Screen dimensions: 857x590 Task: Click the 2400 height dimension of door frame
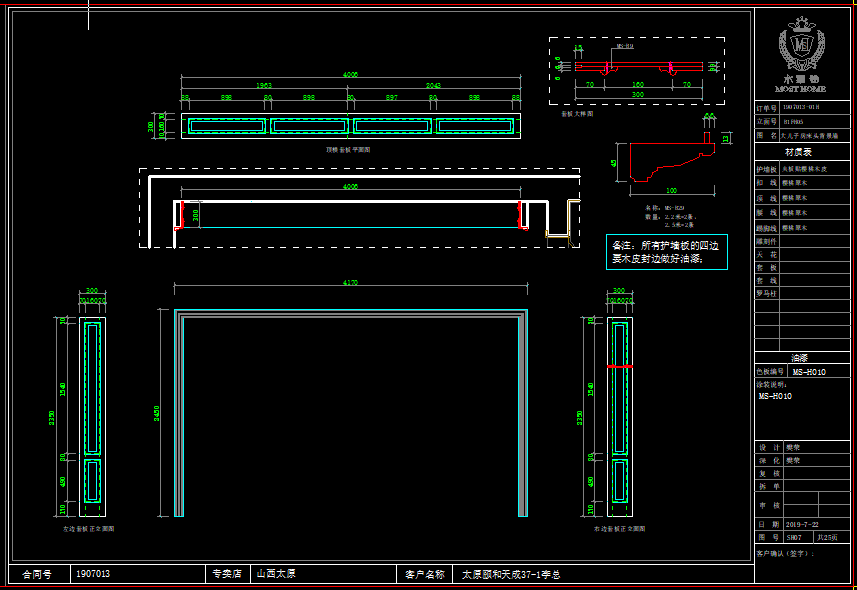(157, 412)
